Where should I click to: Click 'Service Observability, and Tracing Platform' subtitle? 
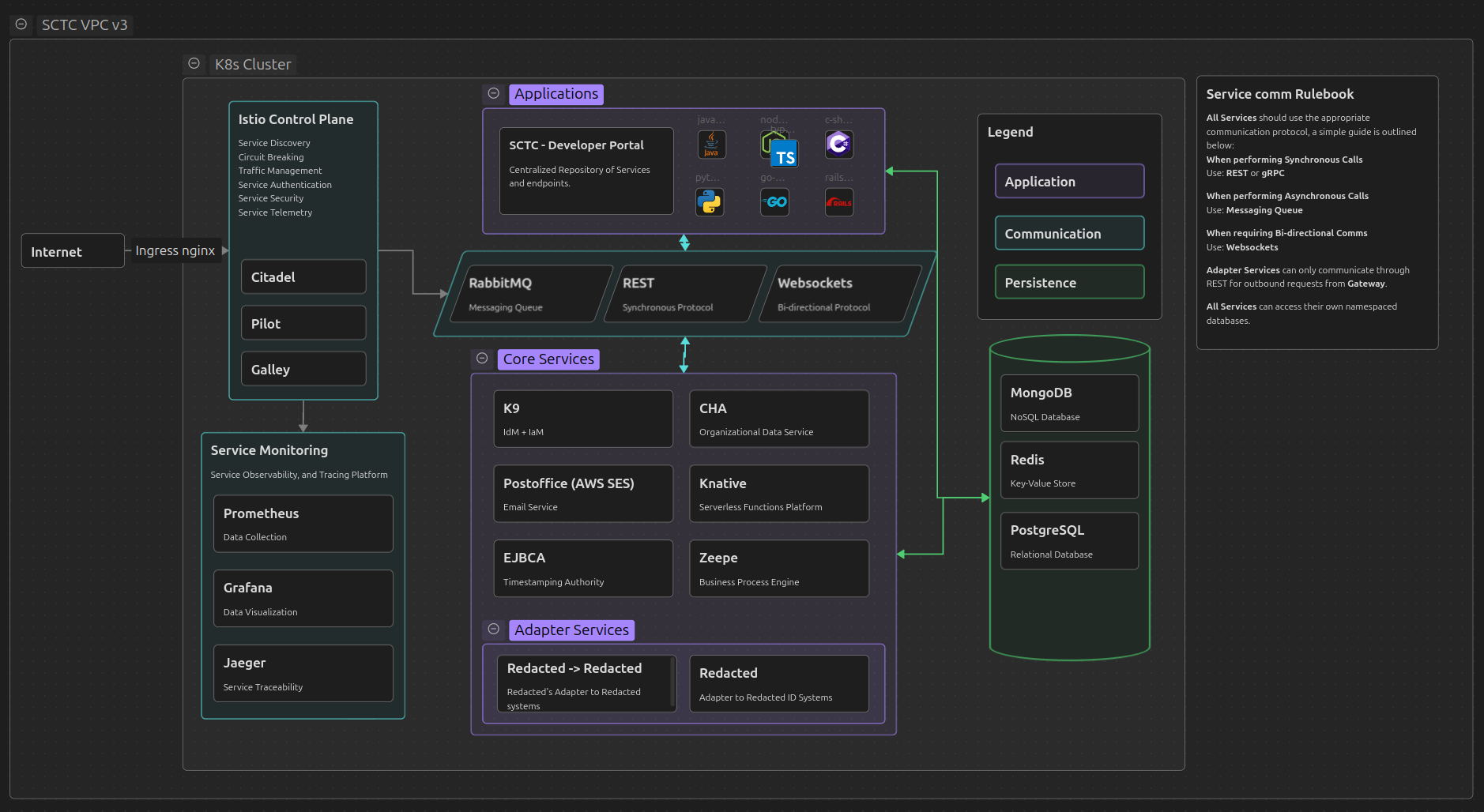pyautogui.click(x=299, y=475)
